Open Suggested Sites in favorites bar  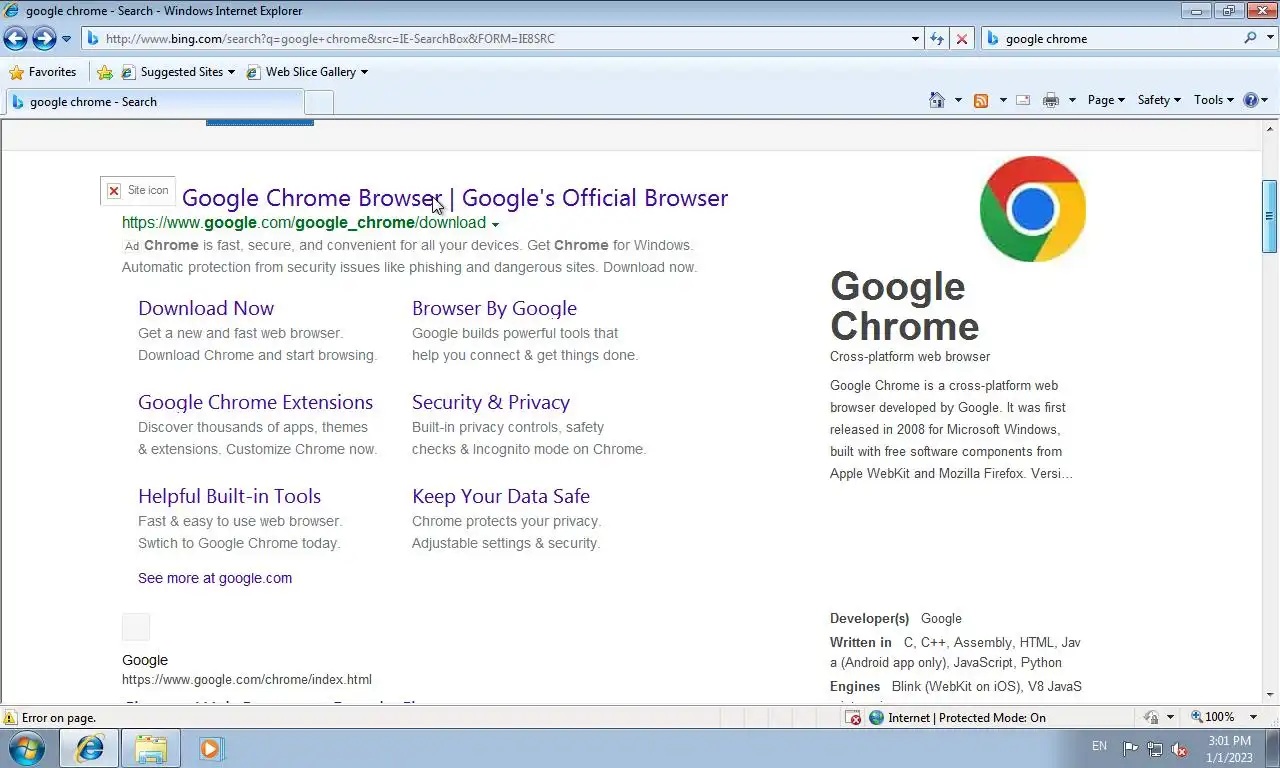[x=178, y=72]
